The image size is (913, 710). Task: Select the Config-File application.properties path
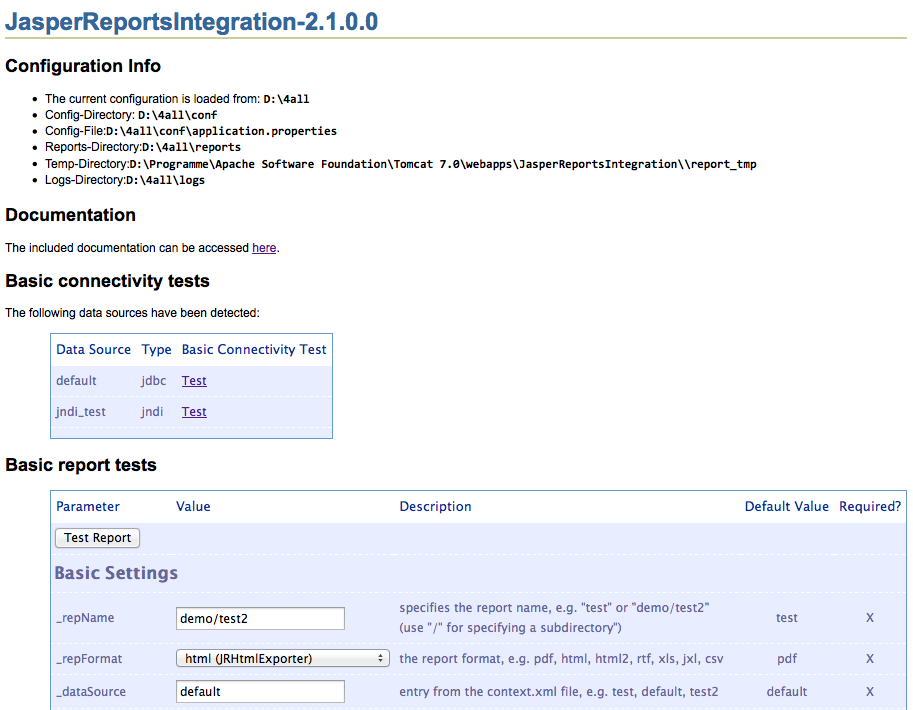click(221, 131)
